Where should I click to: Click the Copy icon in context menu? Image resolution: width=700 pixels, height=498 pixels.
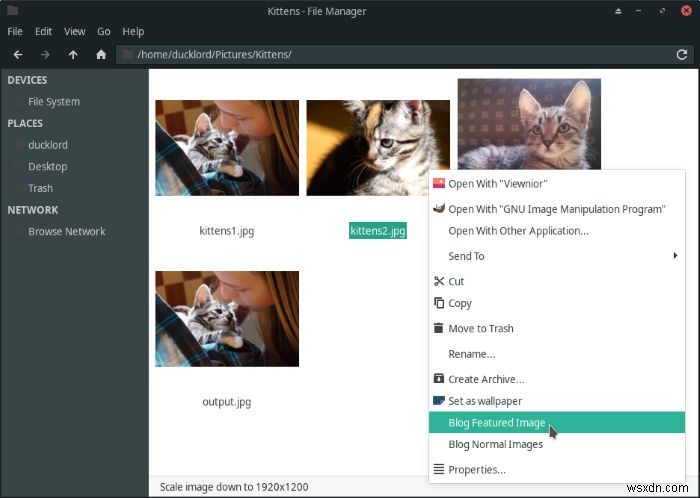point(439,303)
